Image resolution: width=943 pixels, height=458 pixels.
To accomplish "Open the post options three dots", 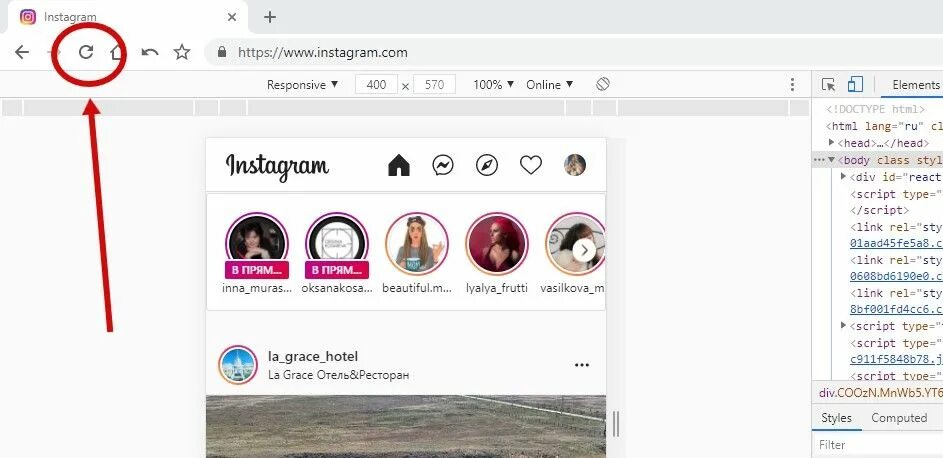I will (x=582, y=365).
